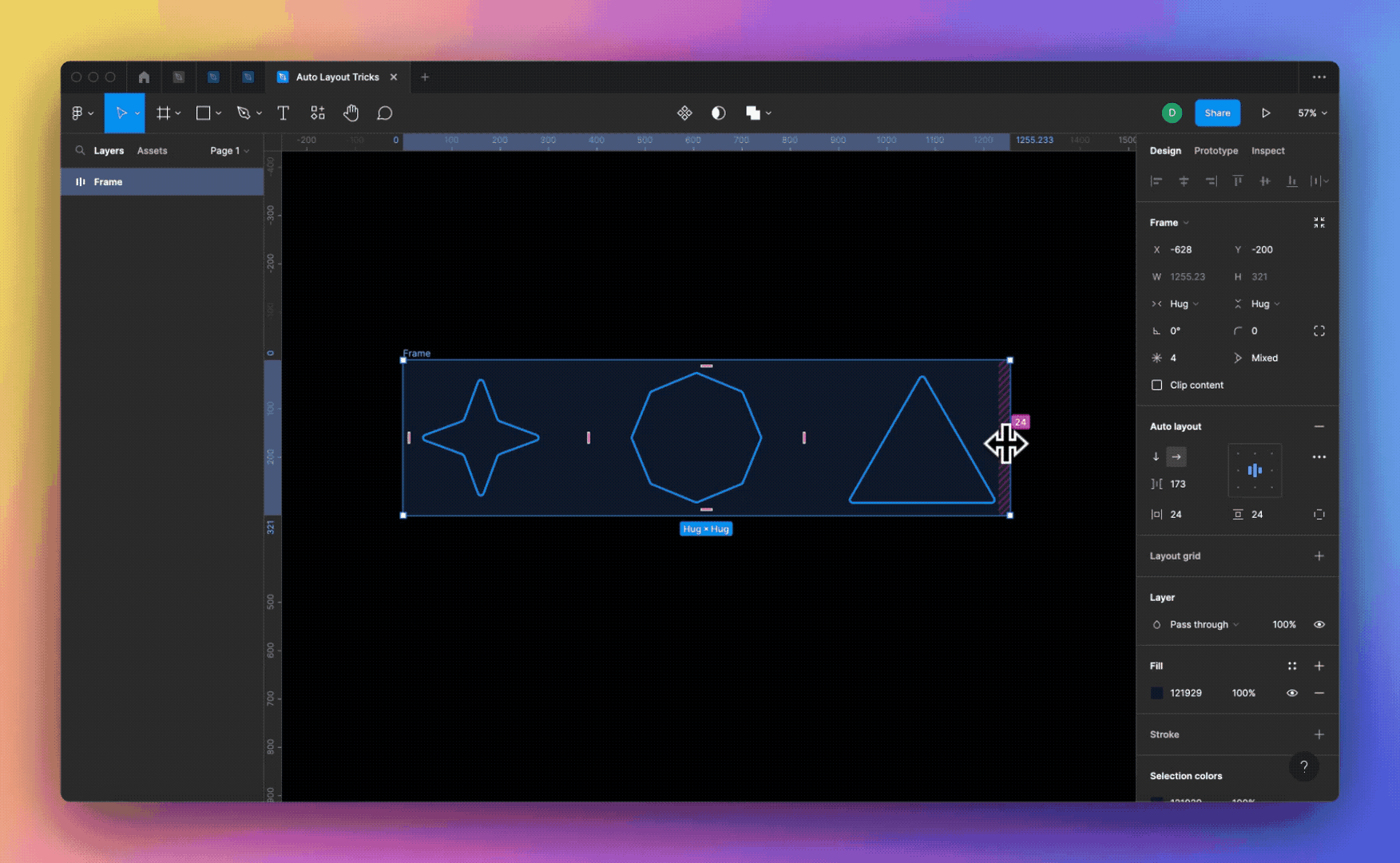Click the alignment box in Auto layout

coord(1255,471)
